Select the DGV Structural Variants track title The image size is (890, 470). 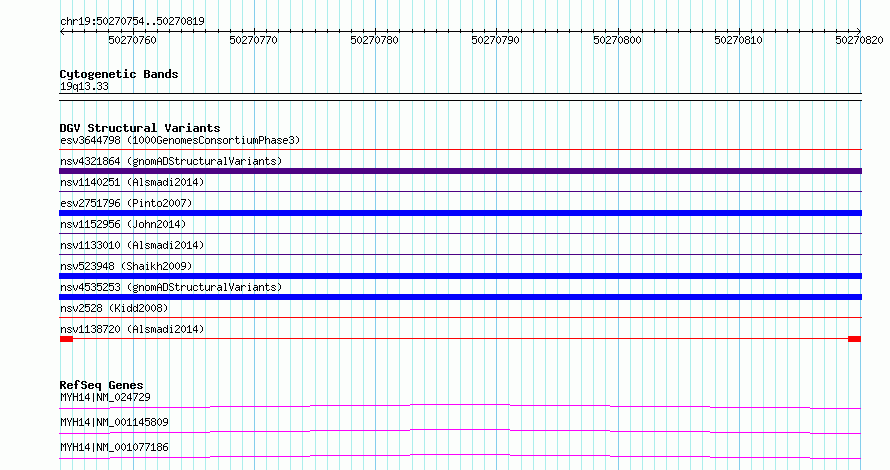tap(140, 128)
